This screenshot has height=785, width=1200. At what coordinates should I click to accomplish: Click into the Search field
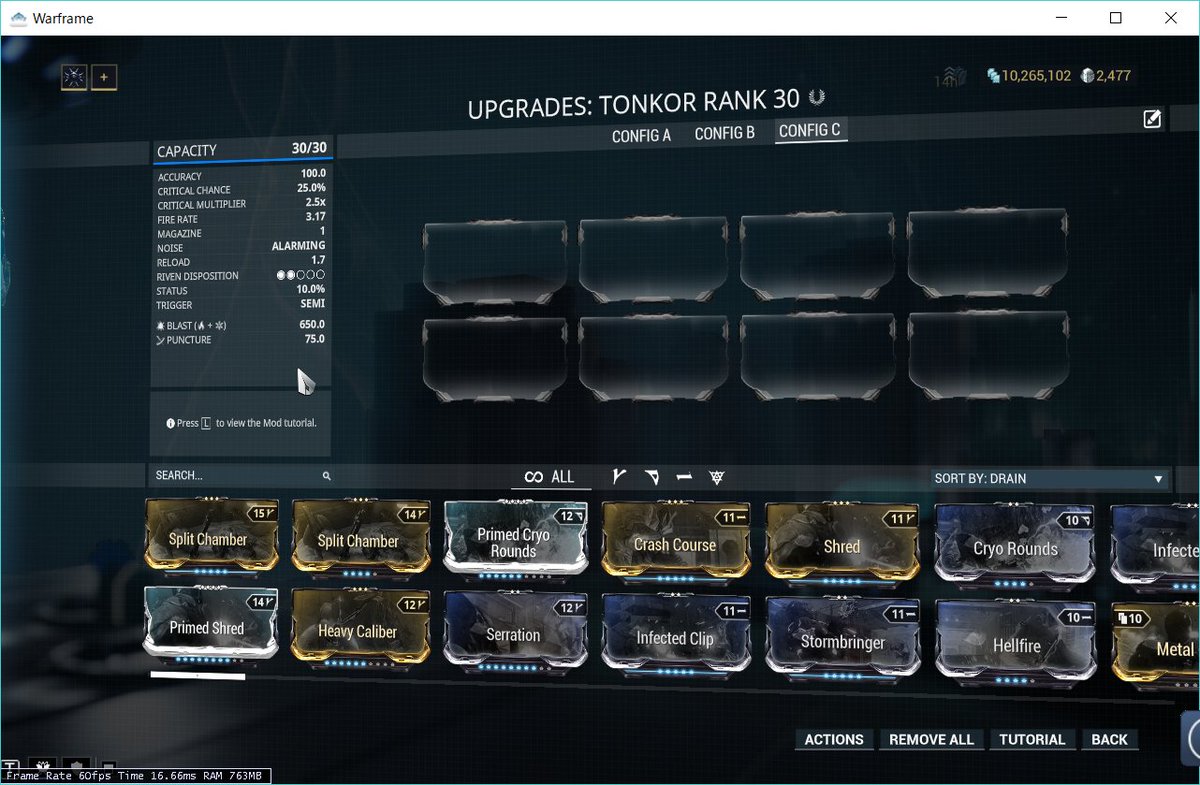[241, 476]
